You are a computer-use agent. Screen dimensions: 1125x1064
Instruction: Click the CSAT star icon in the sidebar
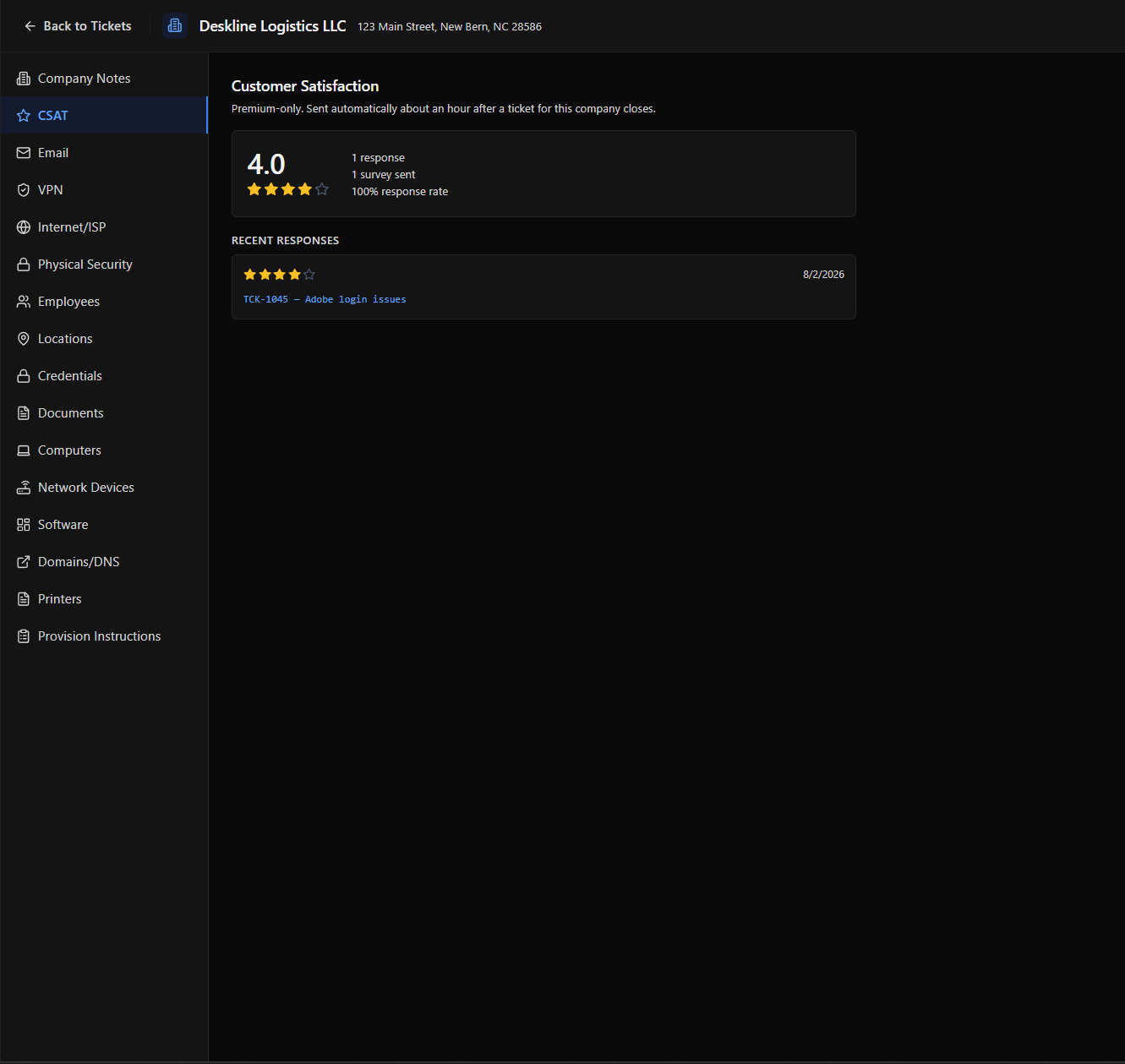tap(24, 116)
